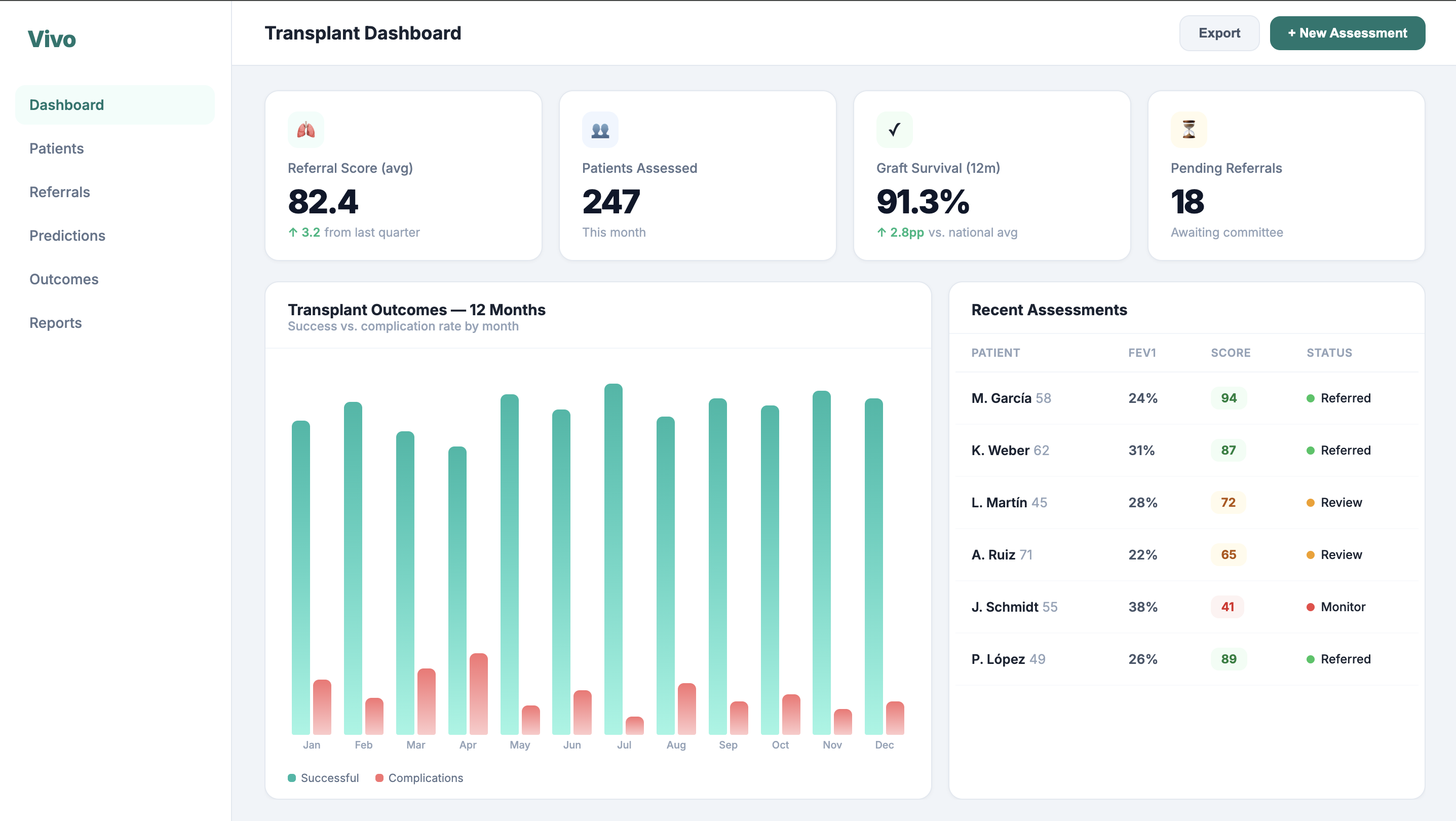
Task: Click the green up arrow beside 3.2
Action: [x=293, y=233]
